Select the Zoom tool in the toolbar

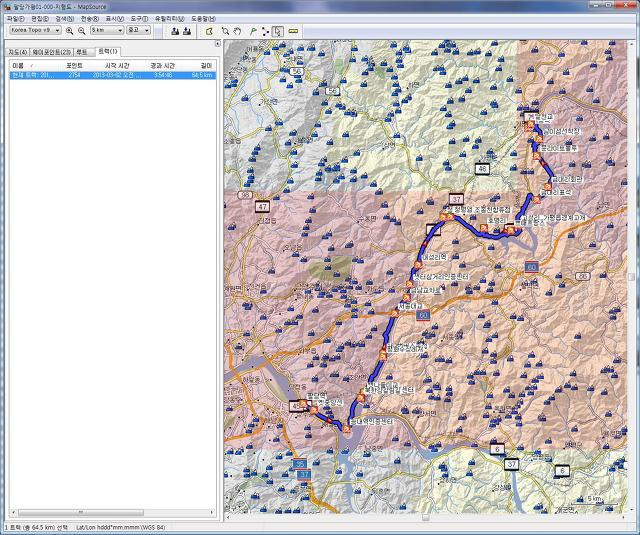(x=225, y=31)
